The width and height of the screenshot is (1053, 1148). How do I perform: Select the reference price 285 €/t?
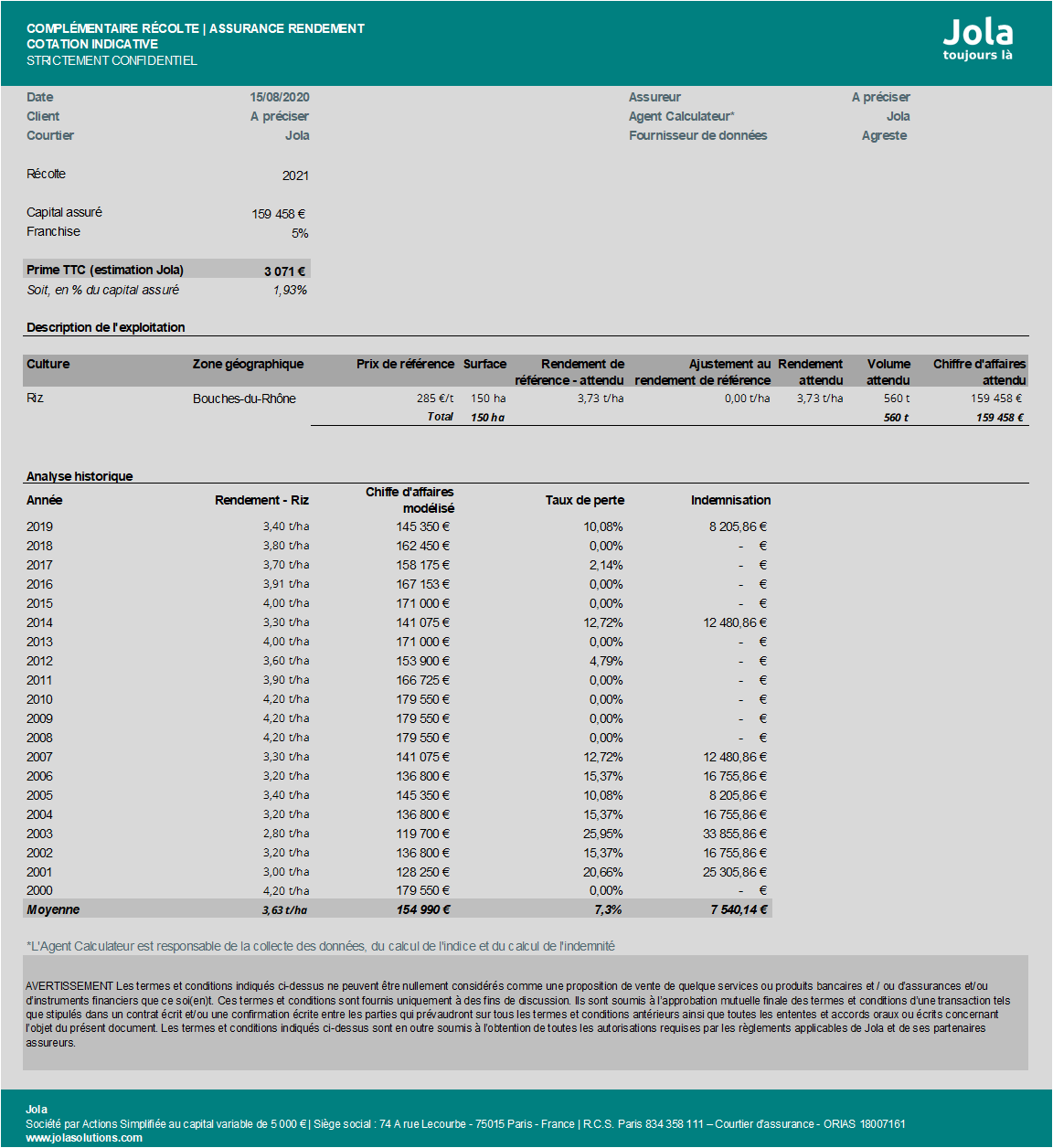click(x=435, y=399)
